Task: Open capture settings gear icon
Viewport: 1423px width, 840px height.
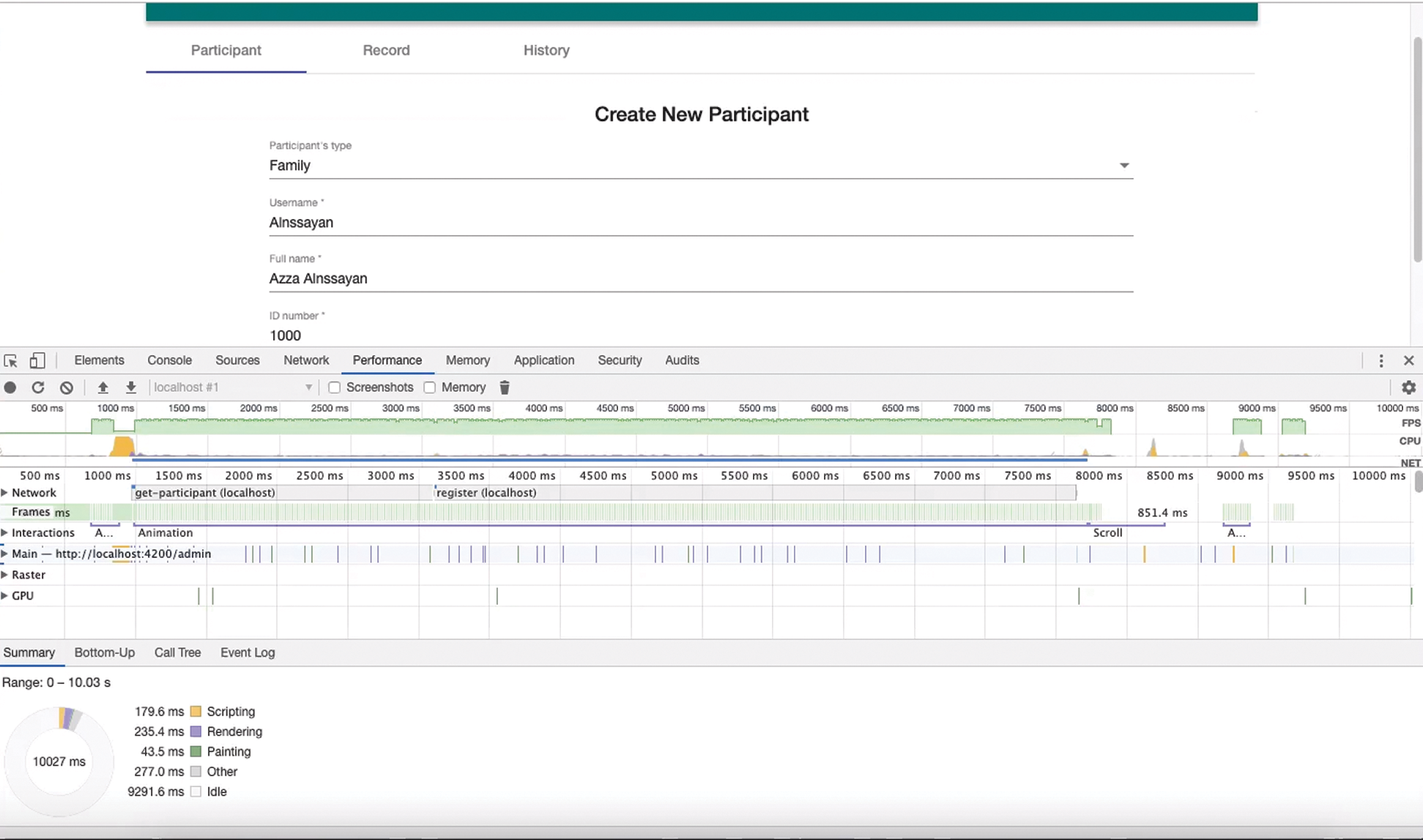Action: (x=1408, y=387)
